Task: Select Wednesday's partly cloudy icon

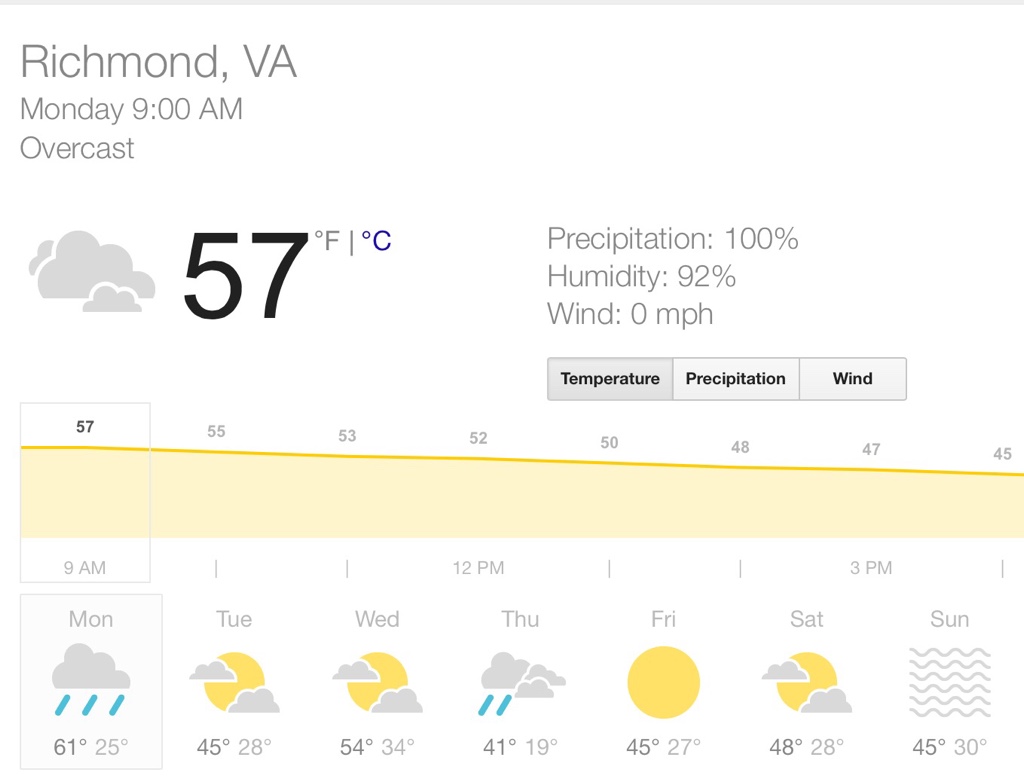Action: coord(377,682)
